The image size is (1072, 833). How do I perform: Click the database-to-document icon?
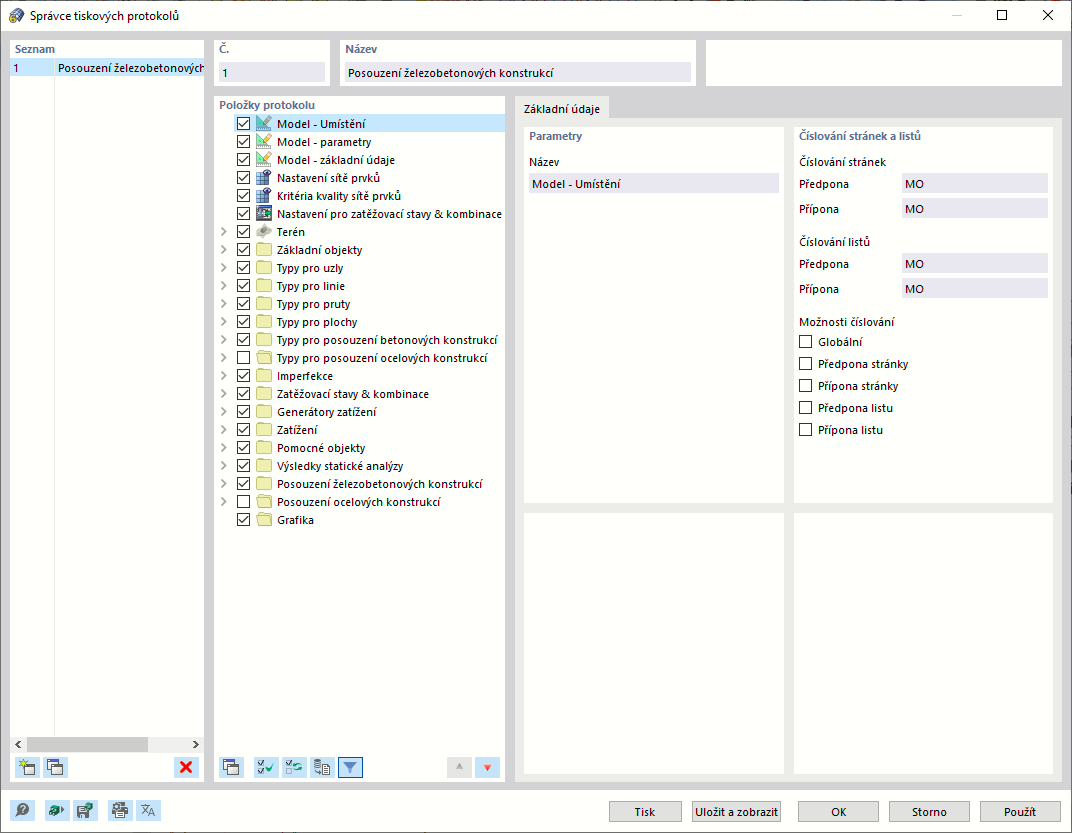[322, 767]
